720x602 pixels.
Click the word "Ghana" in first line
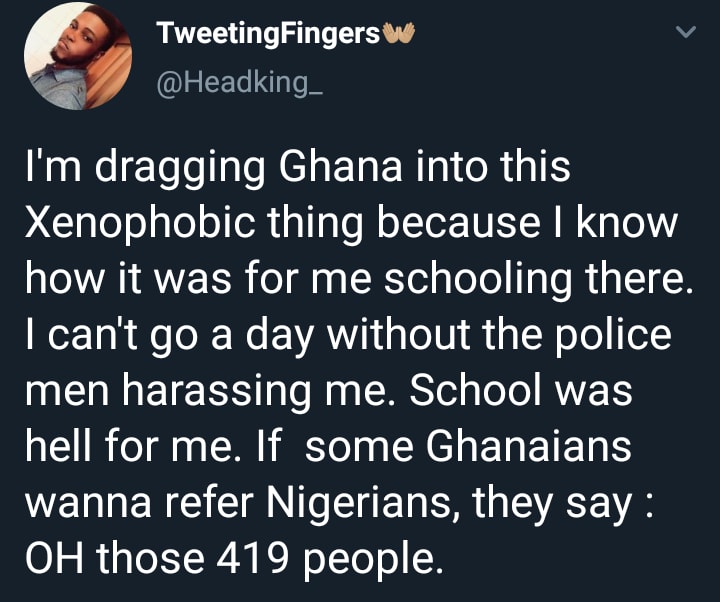pyautogui.click(x=340, y=166)
